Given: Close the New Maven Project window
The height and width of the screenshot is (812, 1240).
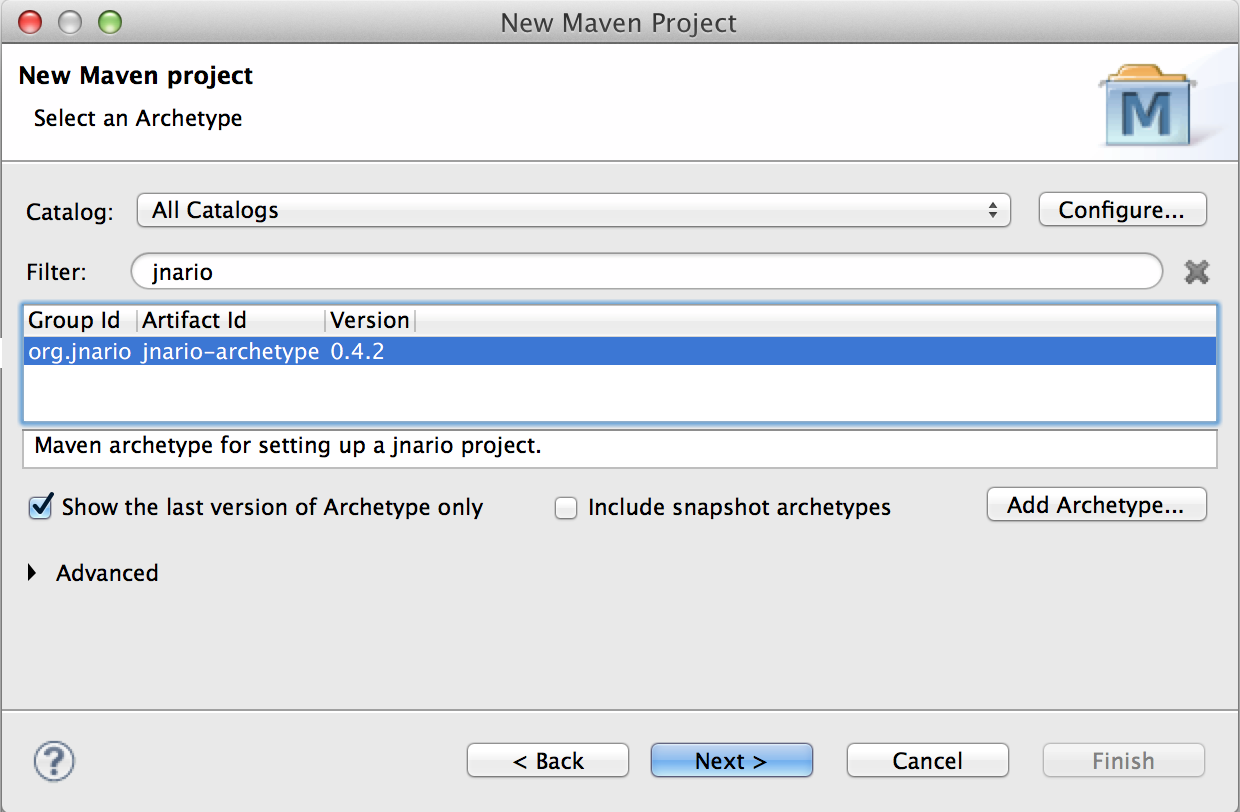Looking at the screenshot, I should [30, 22].
